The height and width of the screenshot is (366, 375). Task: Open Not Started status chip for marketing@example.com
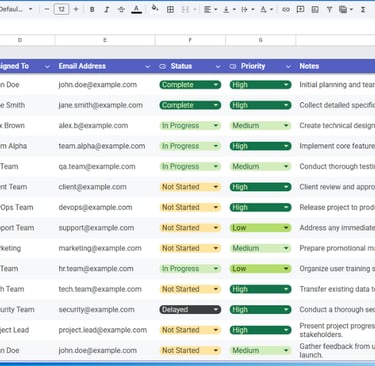point(190,248)
